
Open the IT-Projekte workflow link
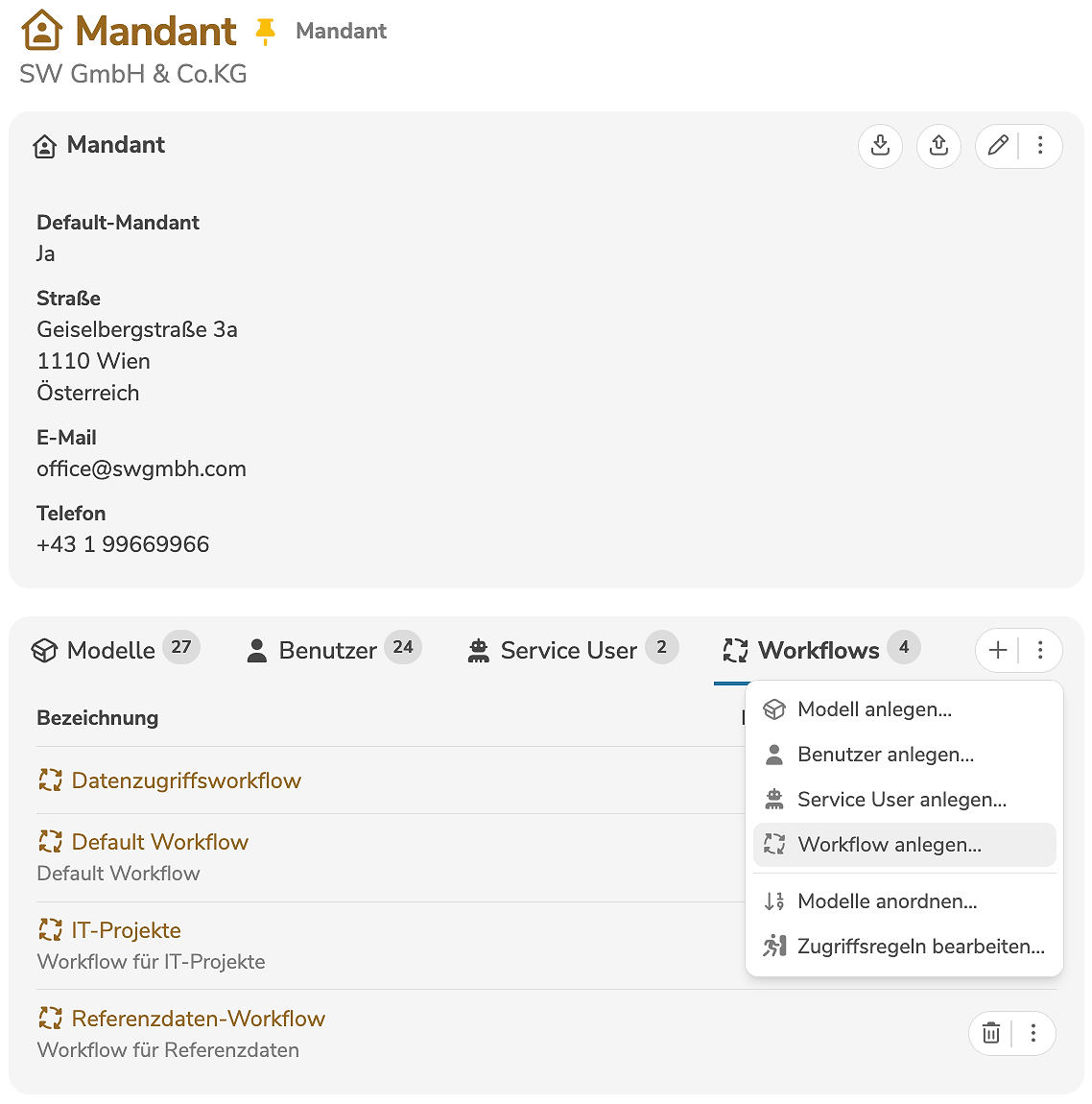126,930
